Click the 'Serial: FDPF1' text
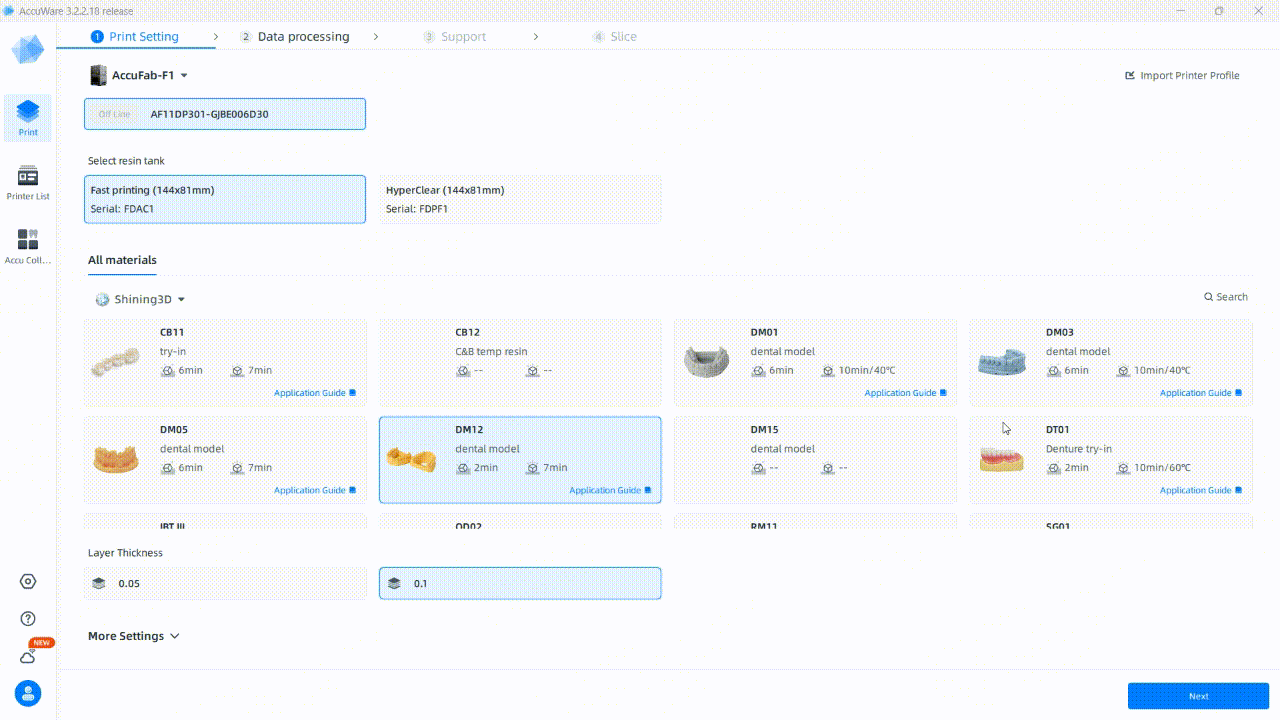This screenshot has height=720, width=1280. tap(417, 209)
